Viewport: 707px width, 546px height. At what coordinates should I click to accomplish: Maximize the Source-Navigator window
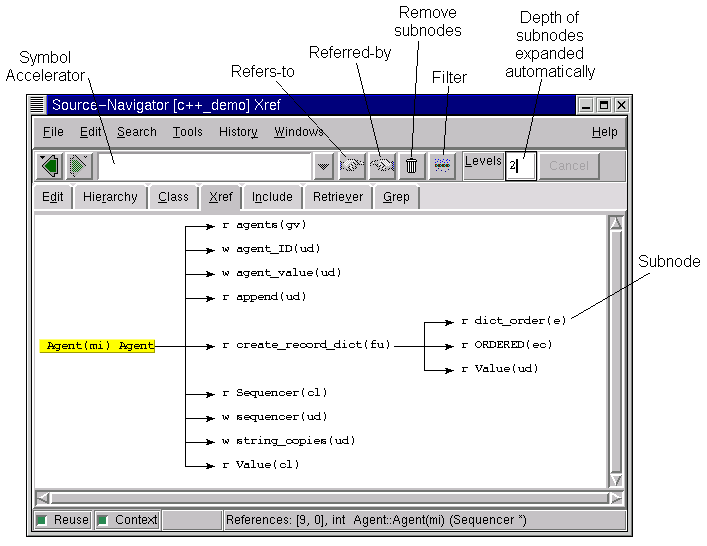603,106
